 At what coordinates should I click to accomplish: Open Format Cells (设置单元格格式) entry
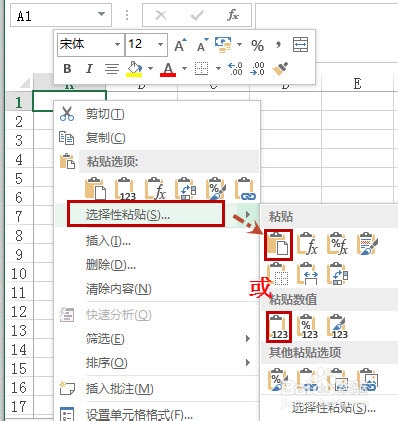pyautogui.click(x=157, y=414)
